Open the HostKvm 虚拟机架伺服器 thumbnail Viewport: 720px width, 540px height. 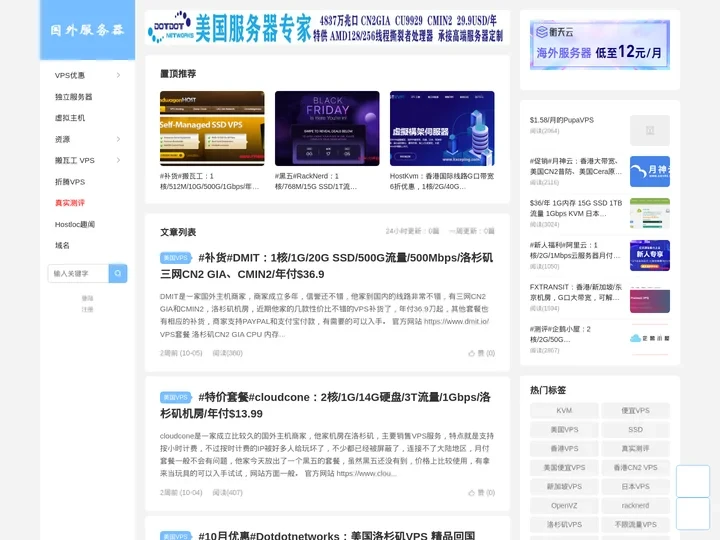[x=442, y=128]
